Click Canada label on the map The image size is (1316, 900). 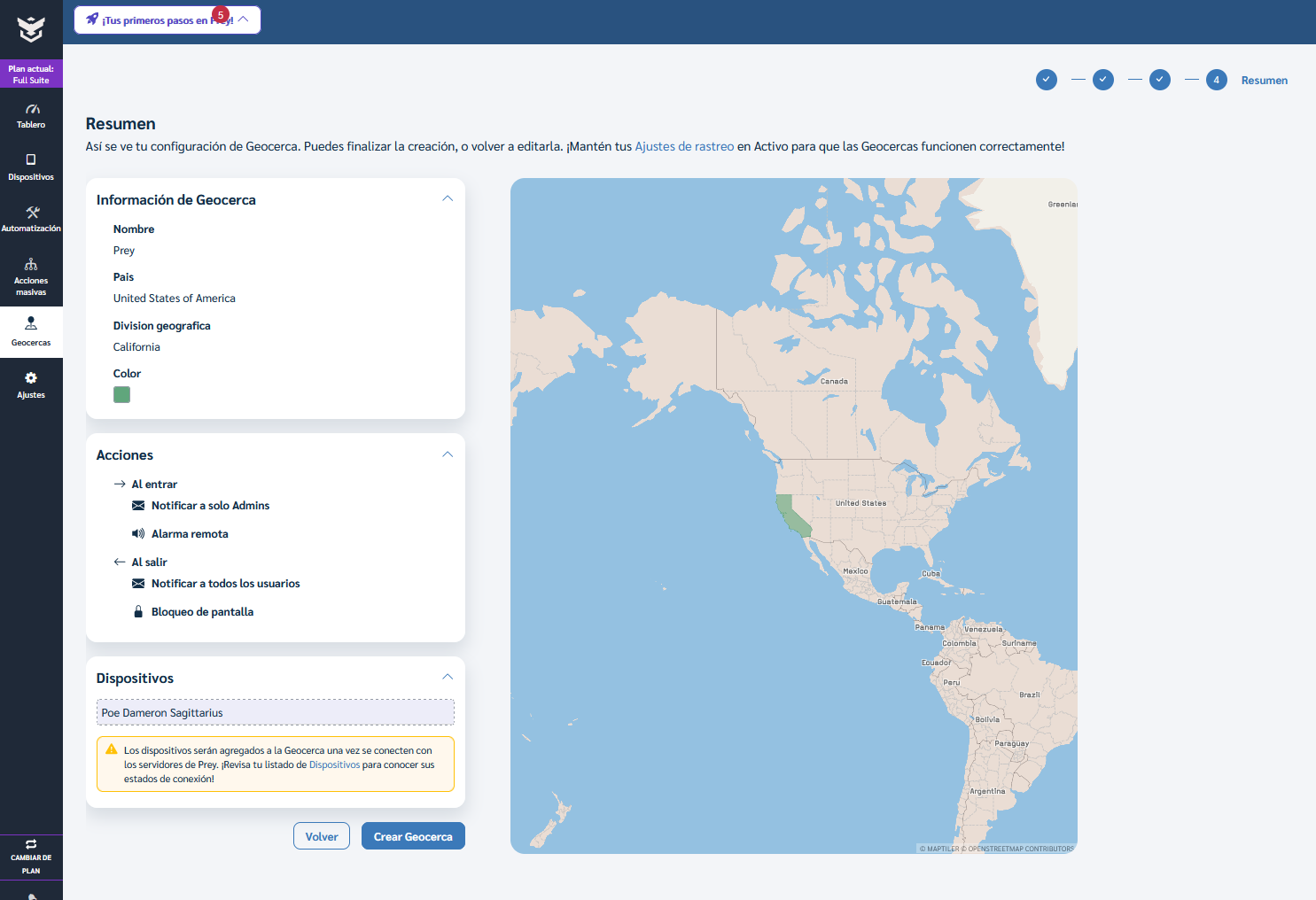coord(834,382)
